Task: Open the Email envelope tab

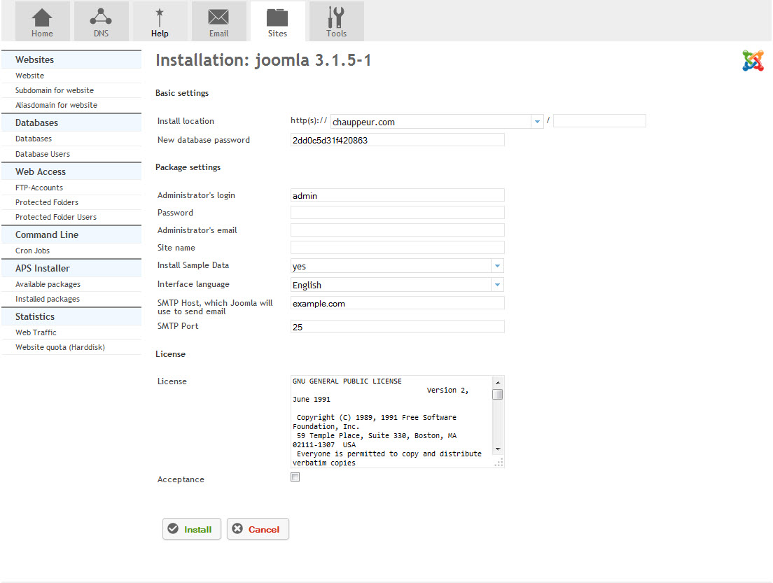Action: (218, 21)
